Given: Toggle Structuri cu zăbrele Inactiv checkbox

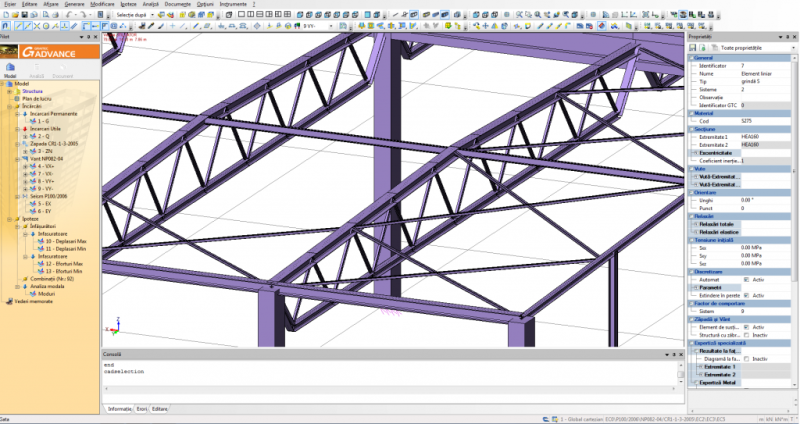Looking at the screenshot, I should 747,334.
